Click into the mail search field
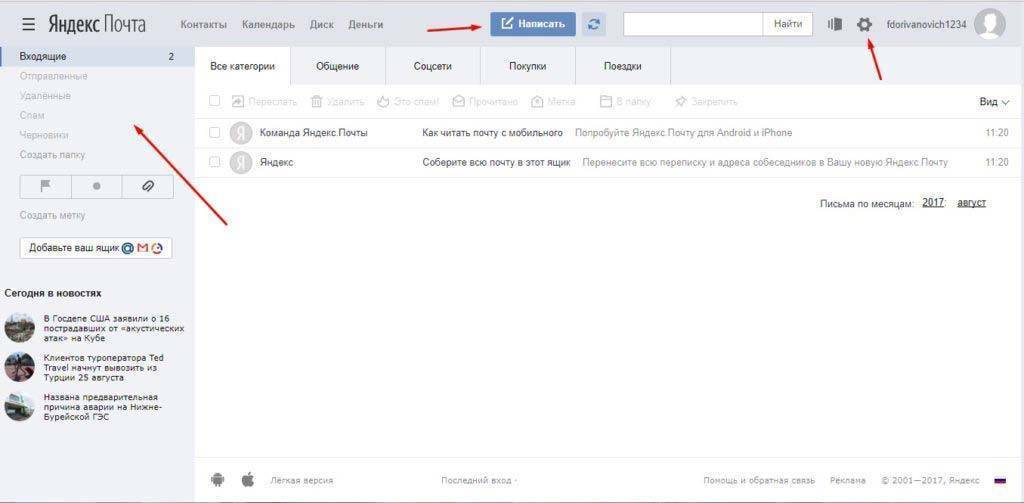Image resolution: width=1024 pixels, height=503 pixels. 692,24
